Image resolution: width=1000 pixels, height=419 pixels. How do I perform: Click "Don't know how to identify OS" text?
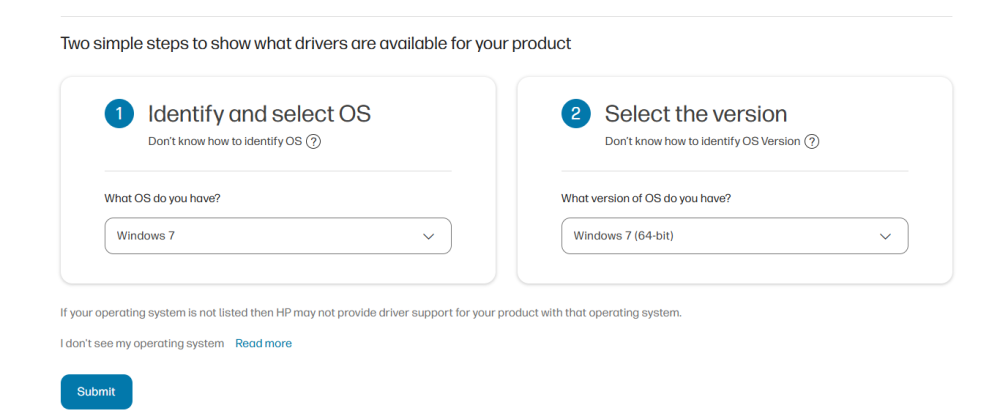click(x=224, y=141)
